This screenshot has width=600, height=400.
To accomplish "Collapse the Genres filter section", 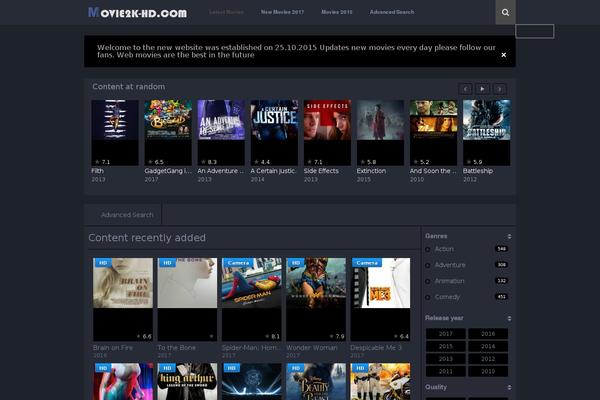I will (509, 237).
